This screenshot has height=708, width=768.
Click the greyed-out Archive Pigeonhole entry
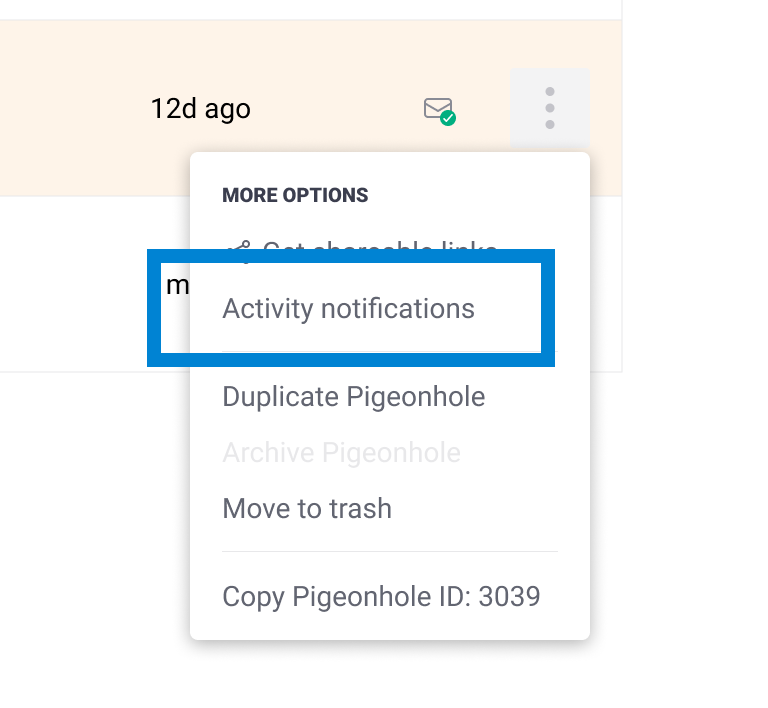(341, 453)
